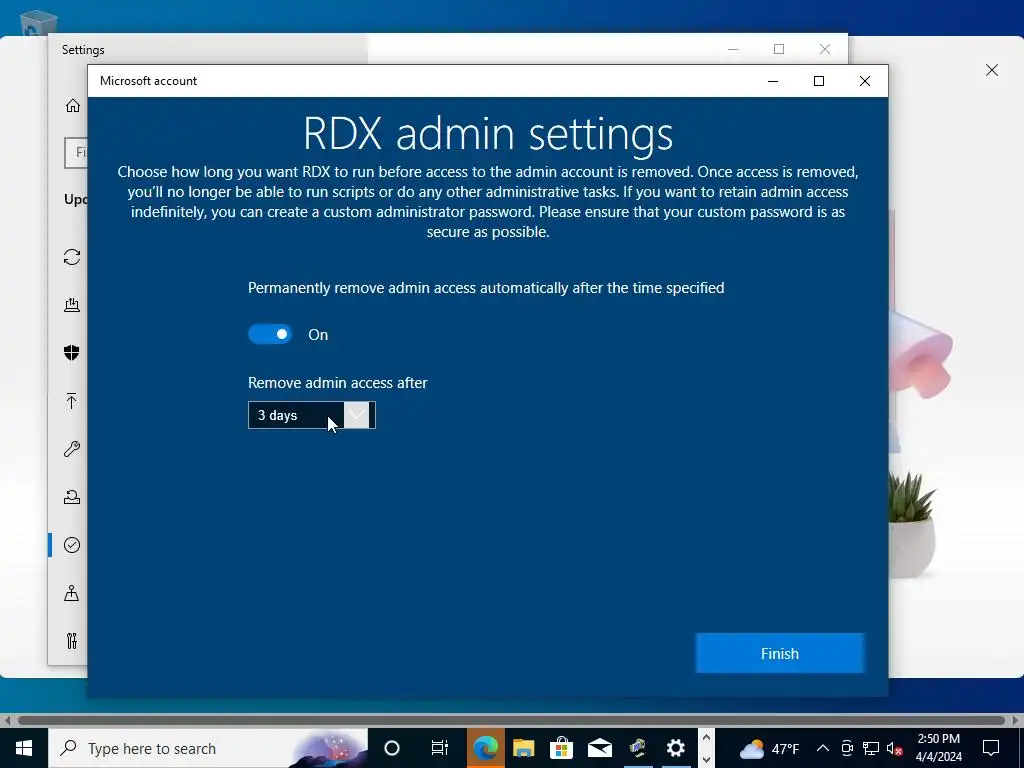This screenshot has height=768, width=1024.
Task: Click taskbar toolbar up arrow
Action: (706, 738)
